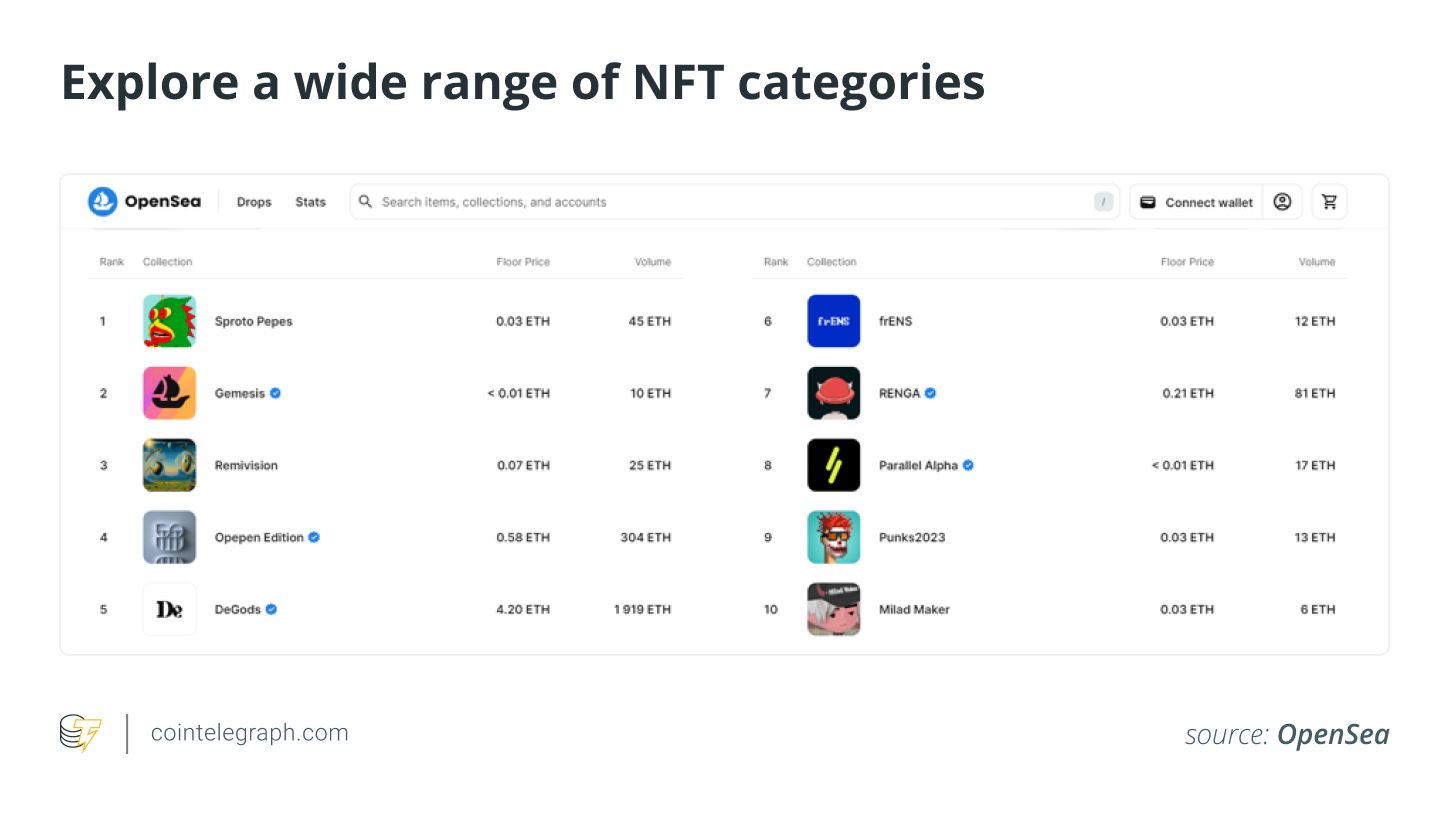Click the OpenSea logo icon

(x=103, y=202)
